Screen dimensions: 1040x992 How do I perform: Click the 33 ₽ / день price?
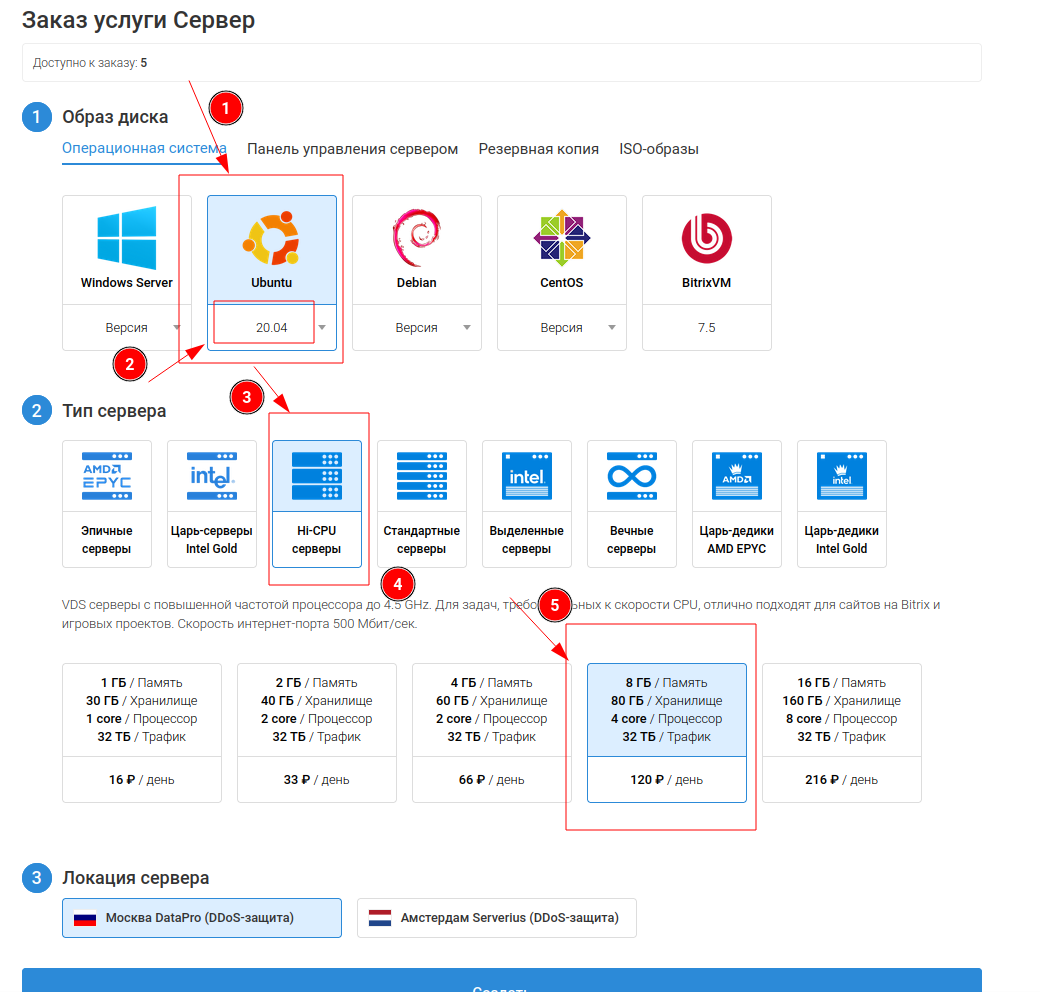pos(316,780)
